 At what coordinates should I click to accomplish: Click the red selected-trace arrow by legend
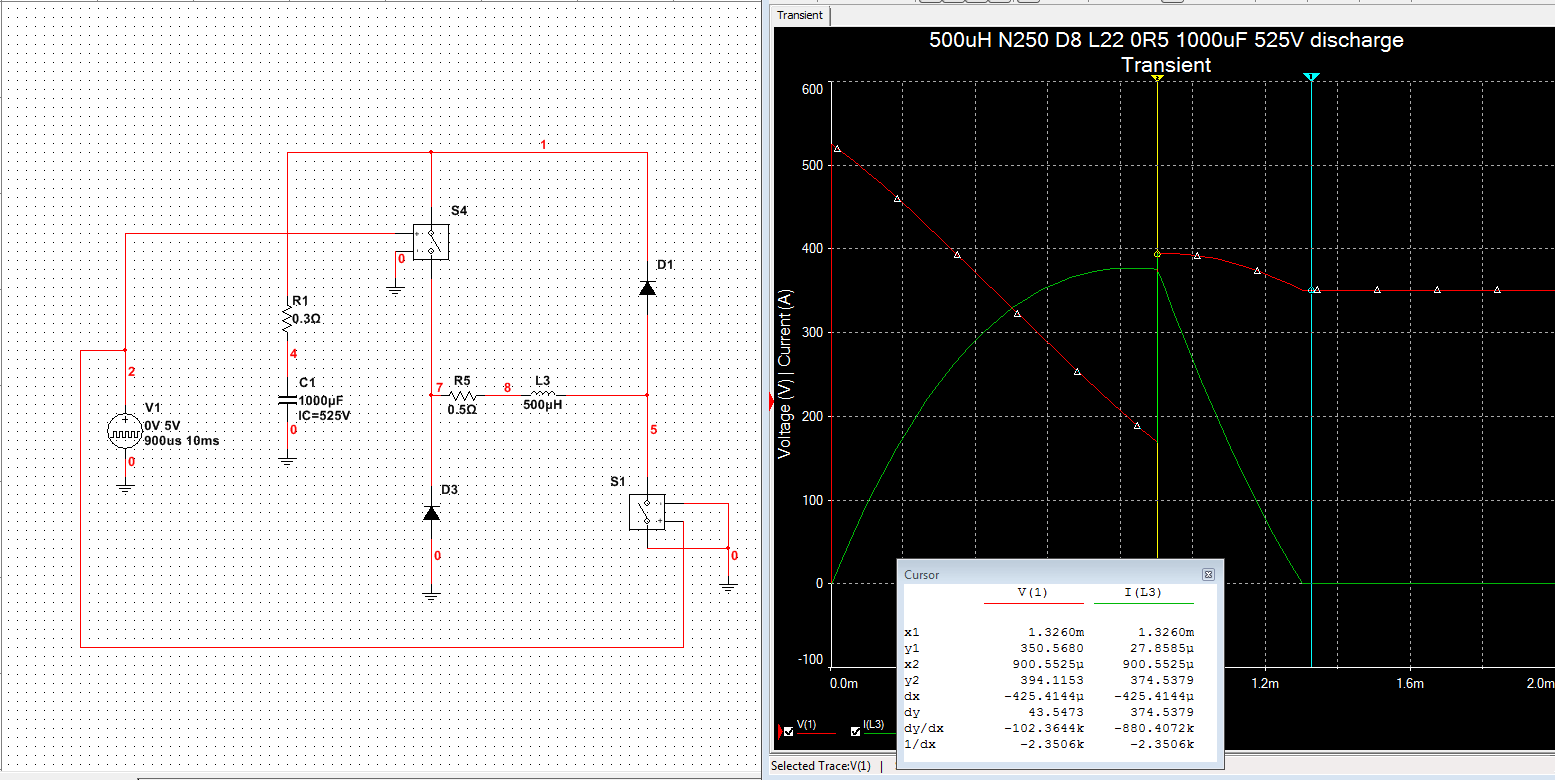pyautogui.click(x=779, y=732)
